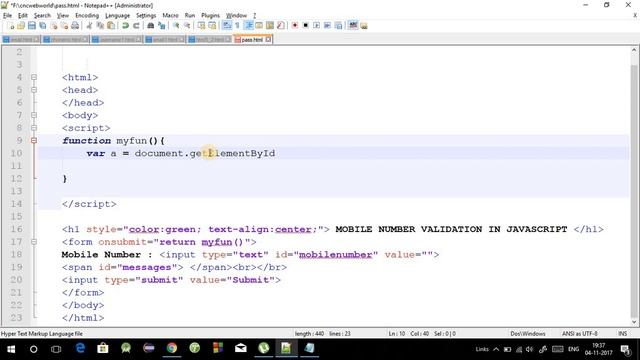Screen dimensions: 640x360
Task: Toggle INS insert mode in status bar
Action: point(622,333)
